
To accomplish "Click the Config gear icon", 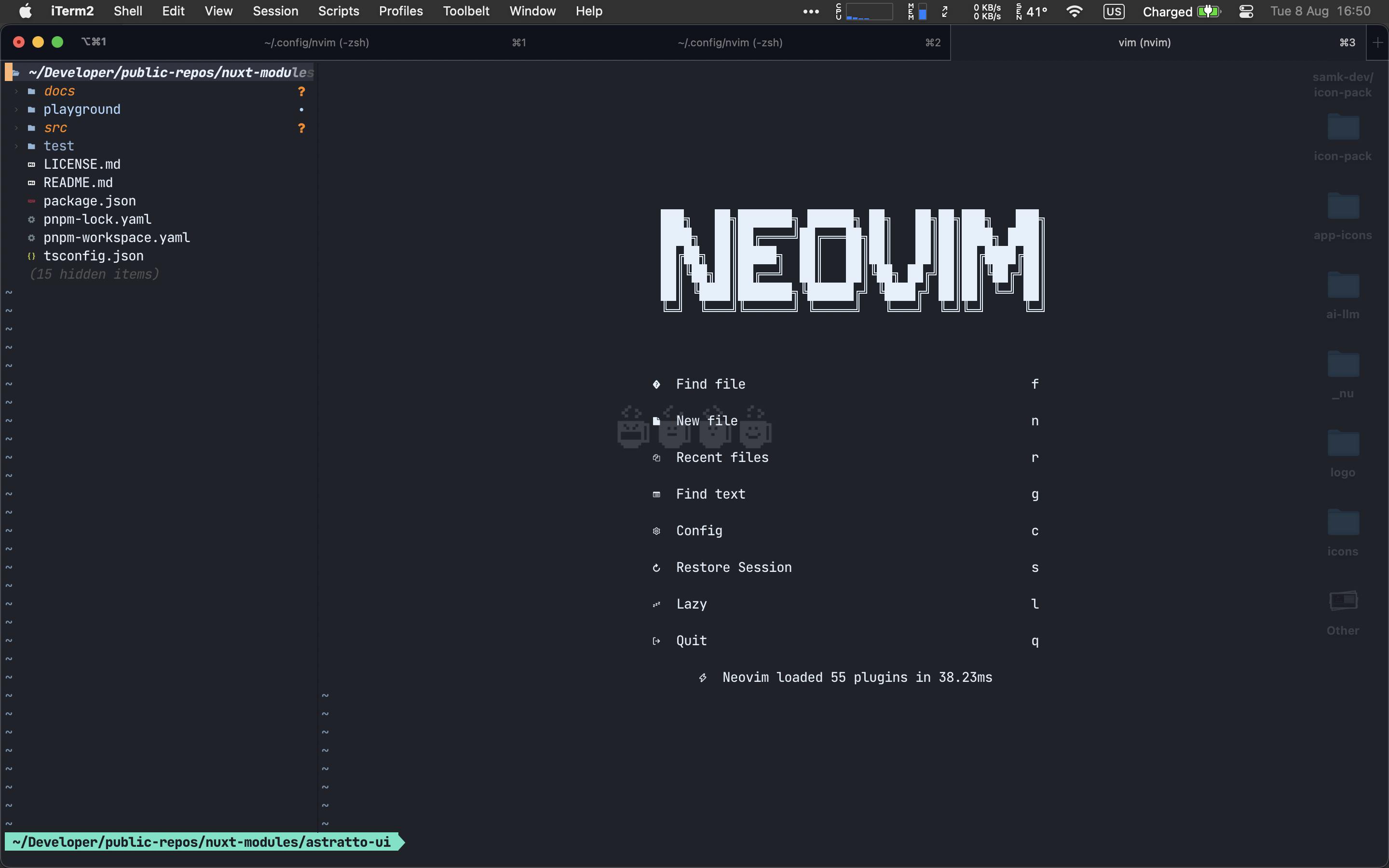I will pyautogui.click(x=656, y=531).
